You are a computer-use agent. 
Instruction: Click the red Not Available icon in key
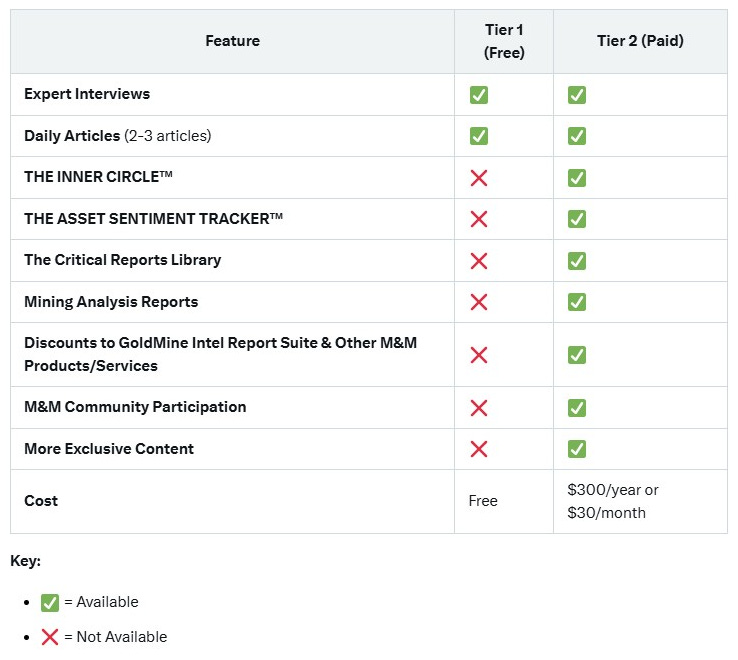coord(49,637)
